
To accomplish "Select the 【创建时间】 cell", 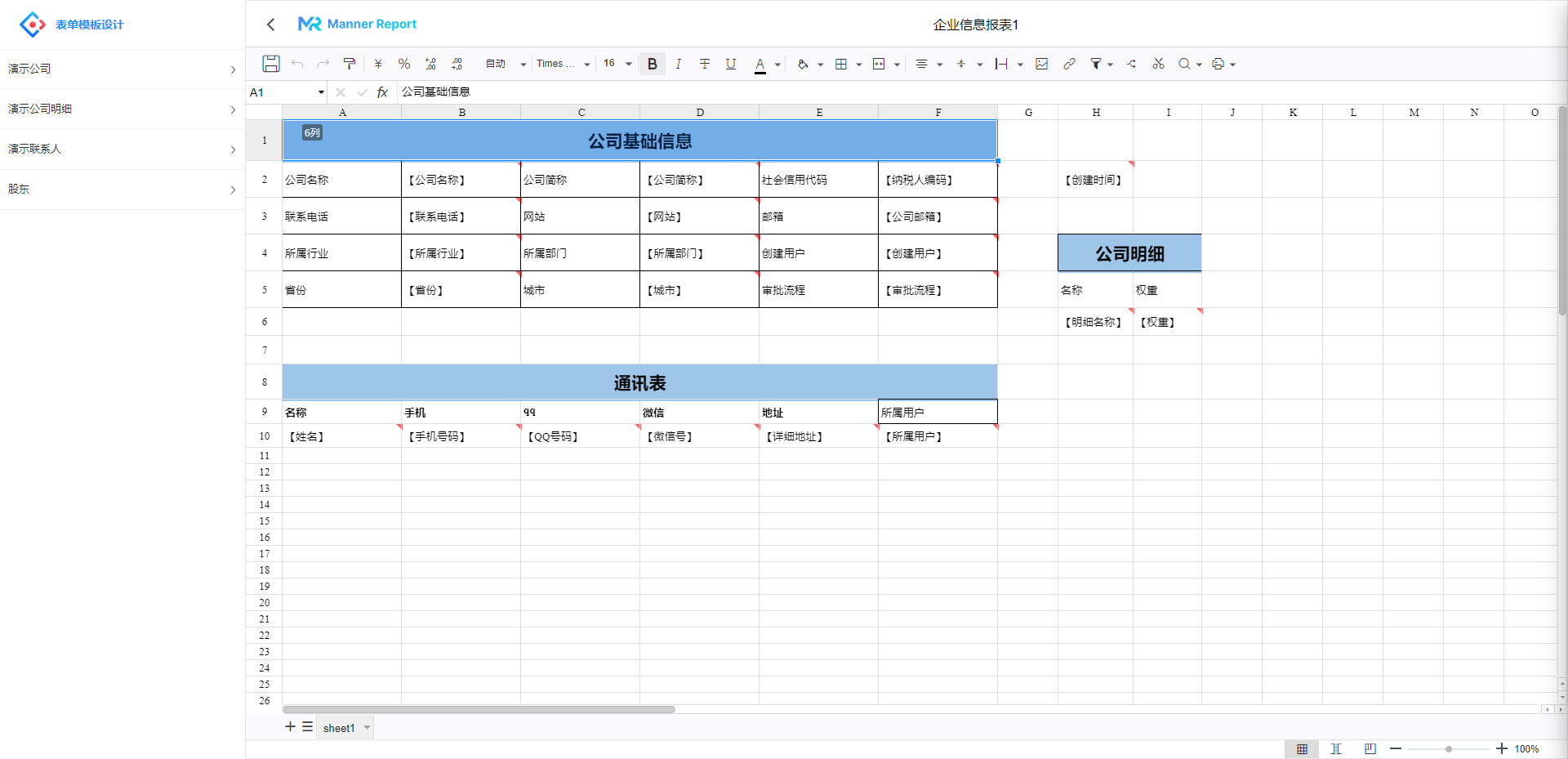I will click(x=1095, y=180).
